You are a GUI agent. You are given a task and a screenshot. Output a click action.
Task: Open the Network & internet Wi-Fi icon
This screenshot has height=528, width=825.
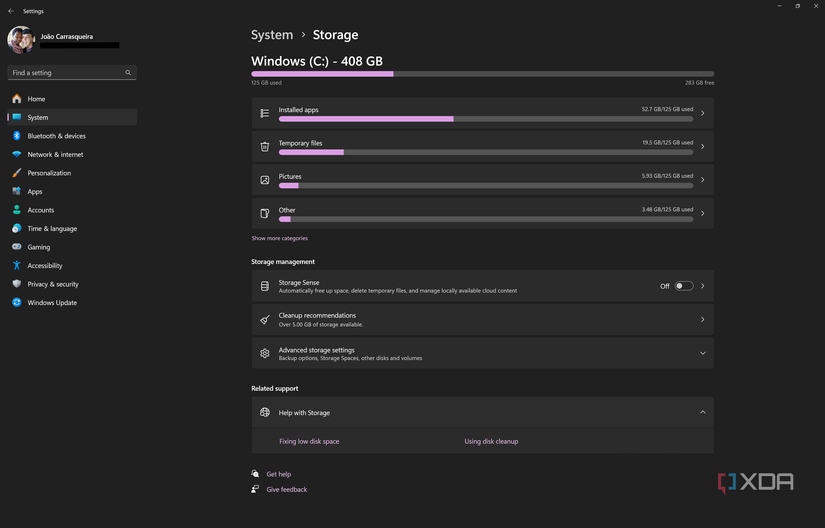[17, 154]
